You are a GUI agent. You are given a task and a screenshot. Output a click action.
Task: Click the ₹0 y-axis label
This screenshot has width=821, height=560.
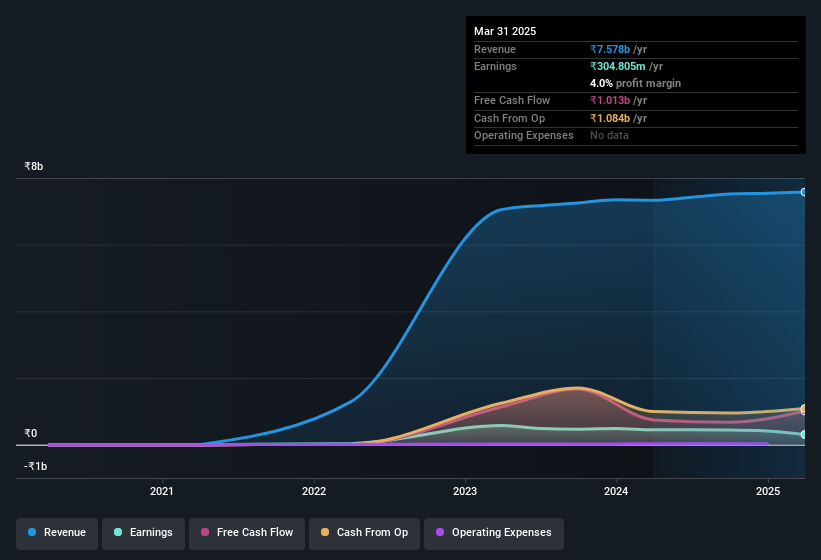30,433
